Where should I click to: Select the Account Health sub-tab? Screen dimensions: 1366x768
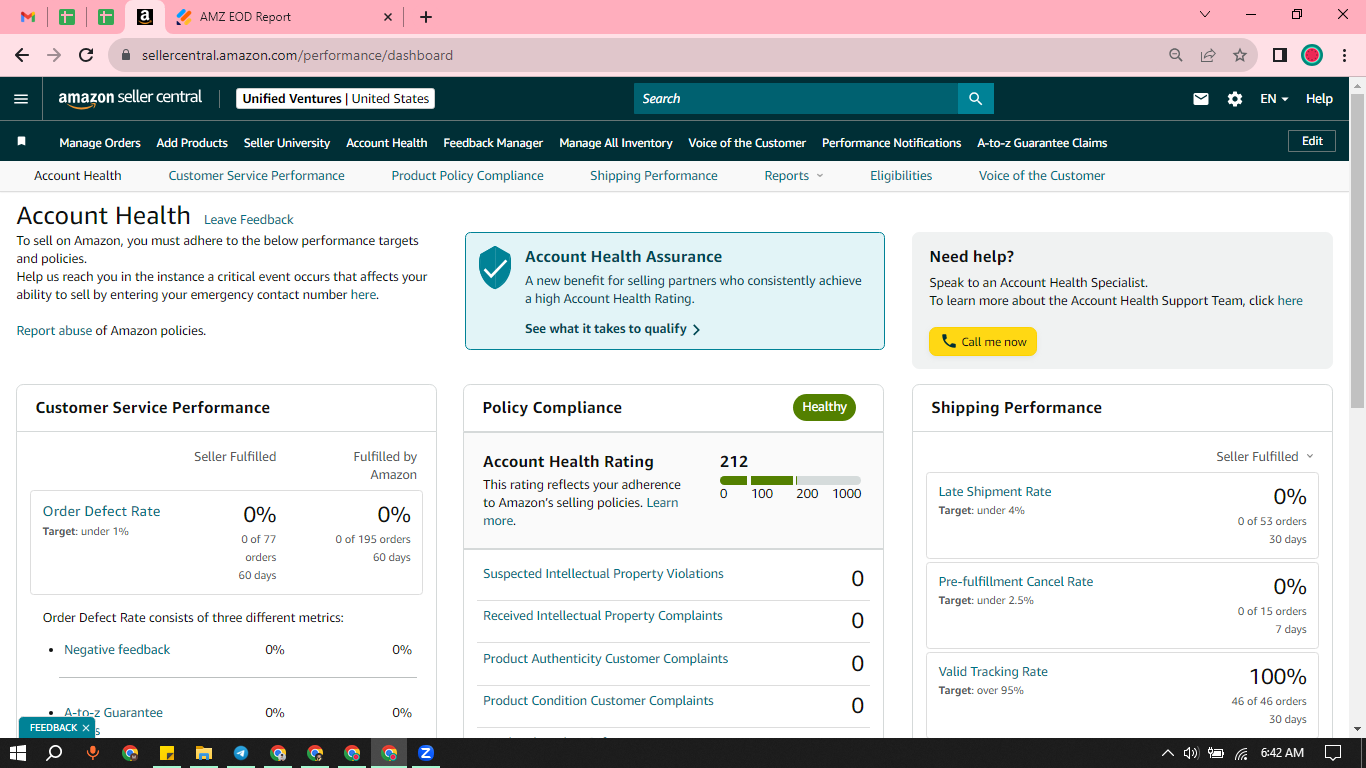78,176
